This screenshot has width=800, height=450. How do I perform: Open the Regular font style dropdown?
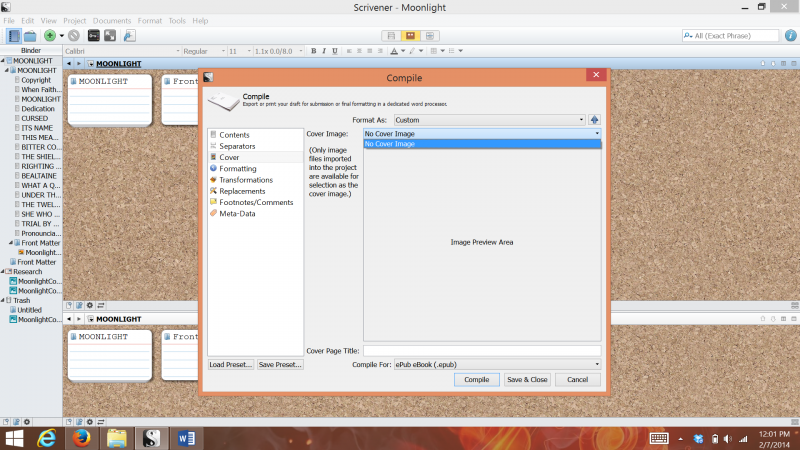tap(204, 51)
